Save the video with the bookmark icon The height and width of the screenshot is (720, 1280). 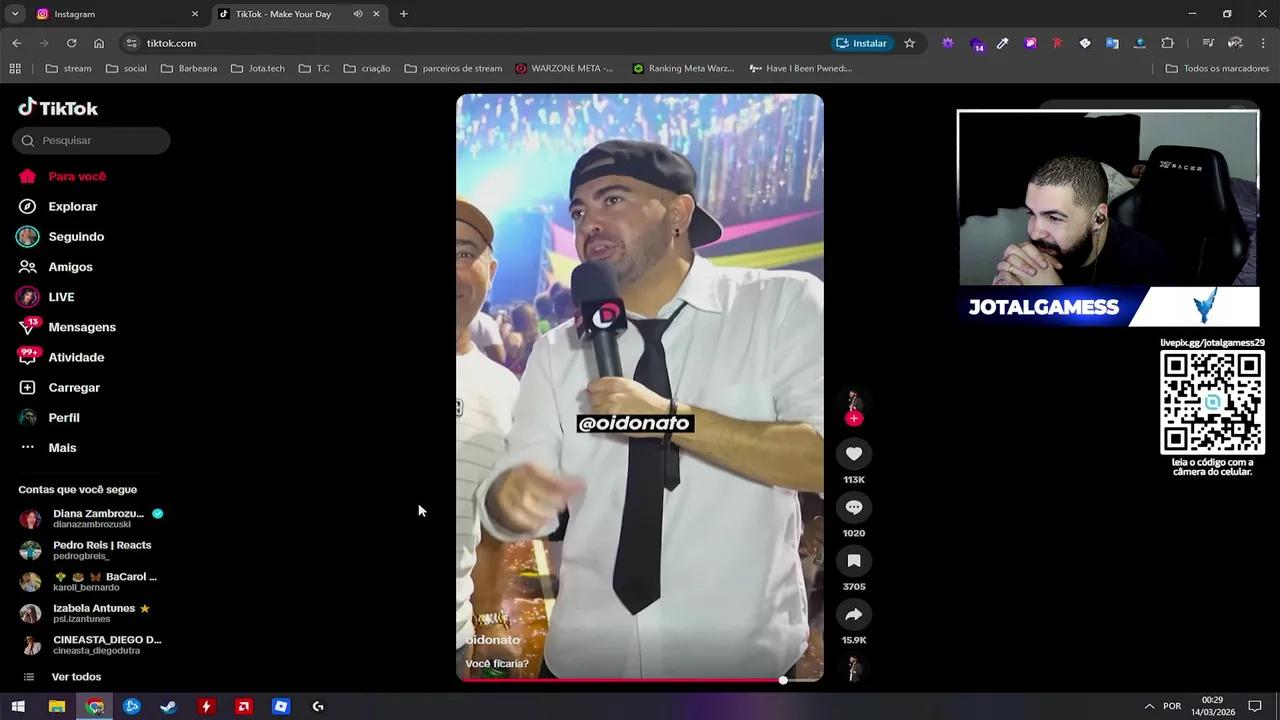[x=853, y=560]
